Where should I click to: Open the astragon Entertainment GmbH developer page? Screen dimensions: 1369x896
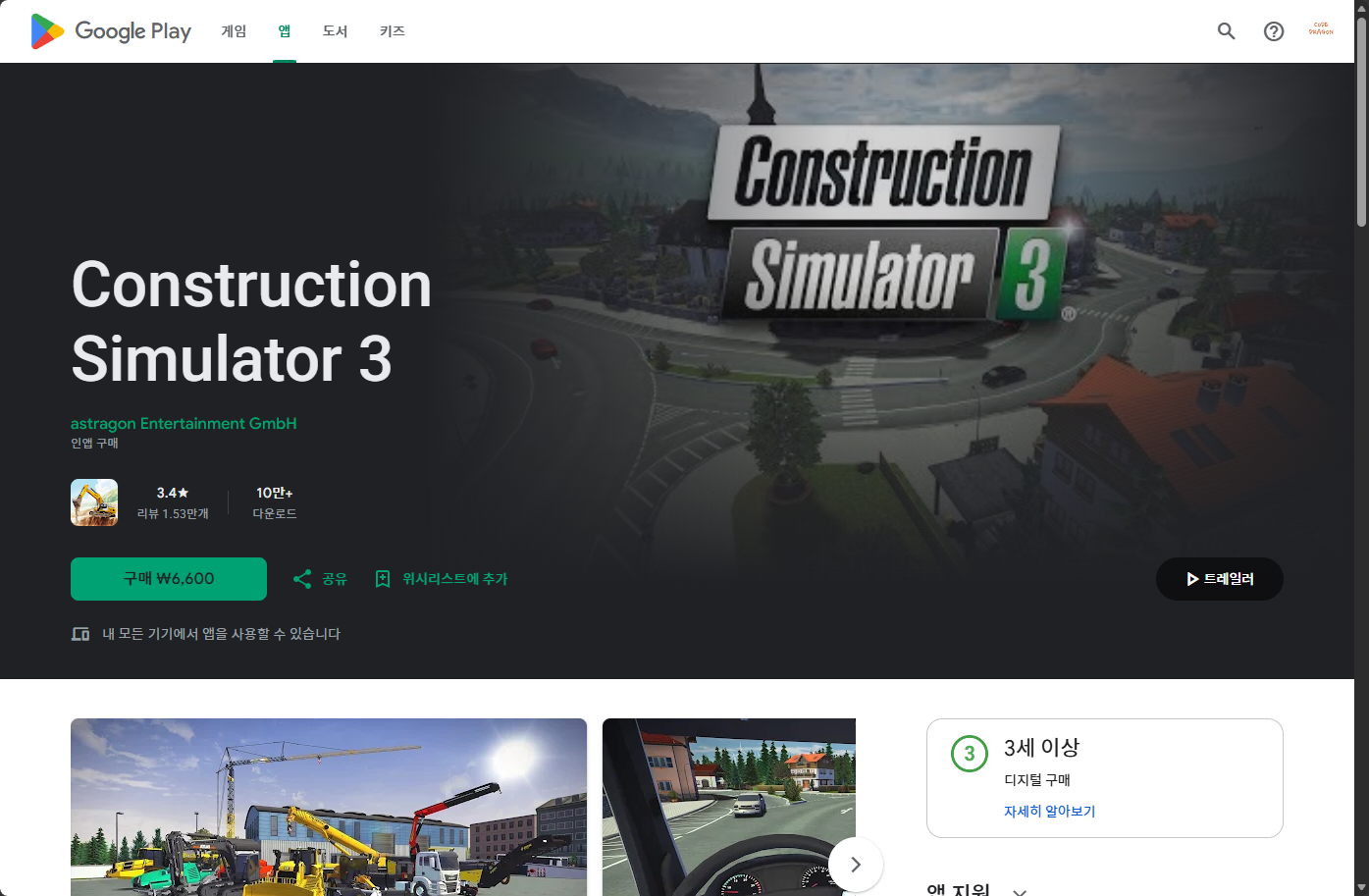[x=184, y=424]
